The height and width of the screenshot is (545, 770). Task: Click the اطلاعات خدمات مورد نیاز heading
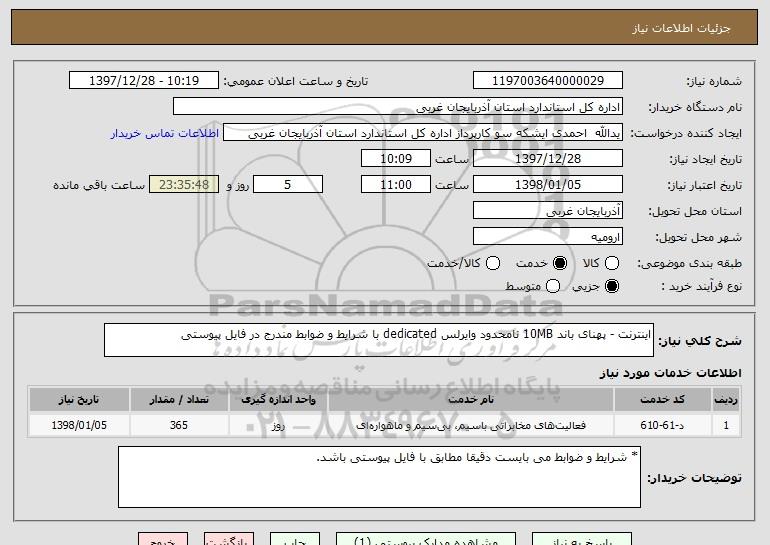point(671,373)
